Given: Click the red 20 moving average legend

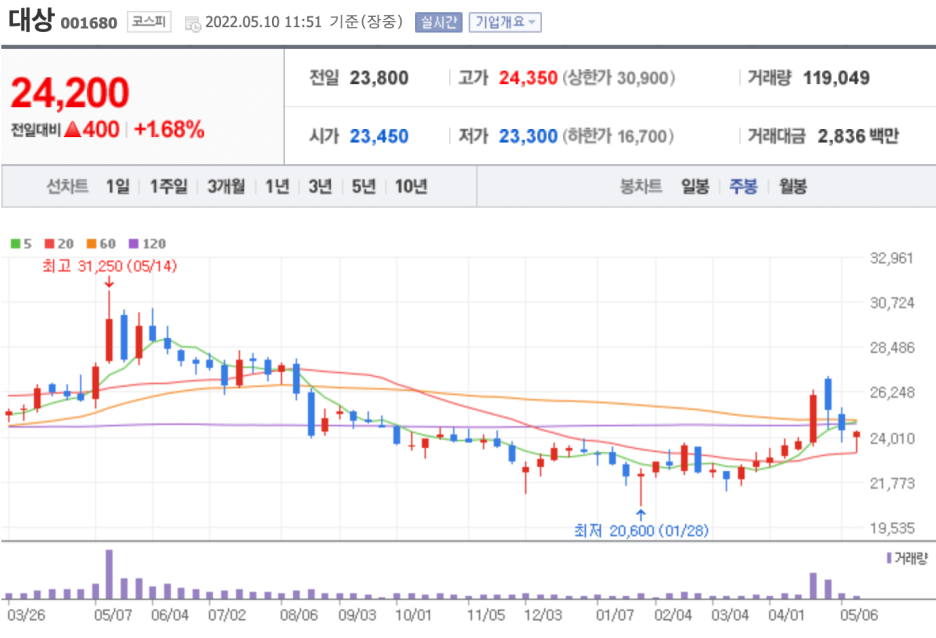Looking at the screenshot, I should pyautogui.click(x=59, y=244).
